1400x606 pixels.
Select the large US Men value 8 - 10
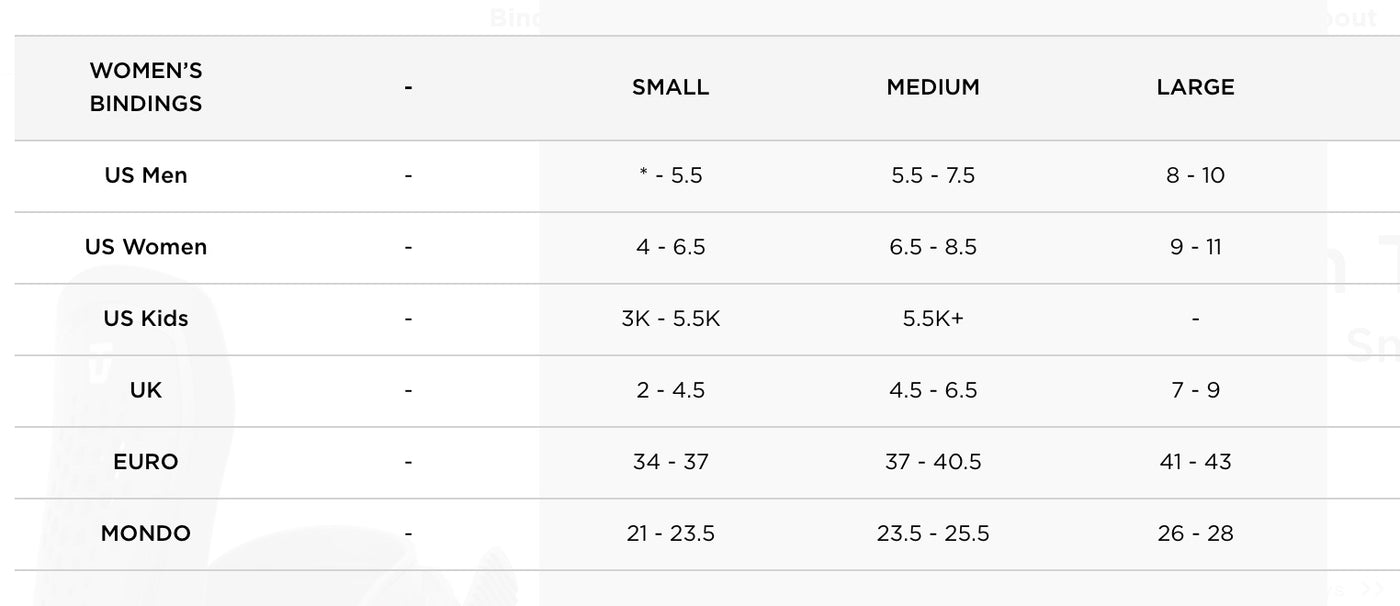point(1195,176)
